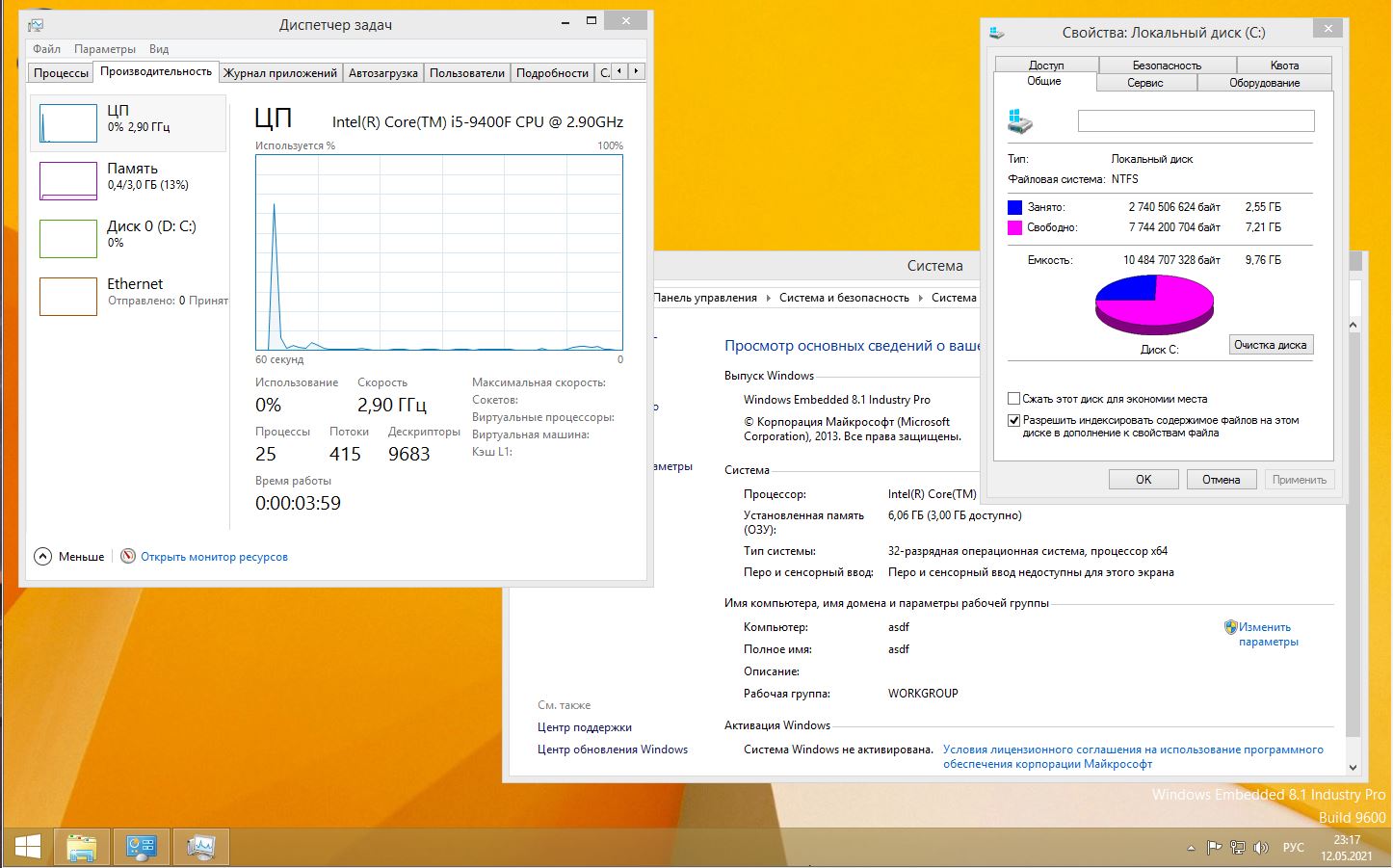Switch to the Пользователи tab
Image resolution: width=1393 pixels, height=868 pixels.
(x=467, y=73)
